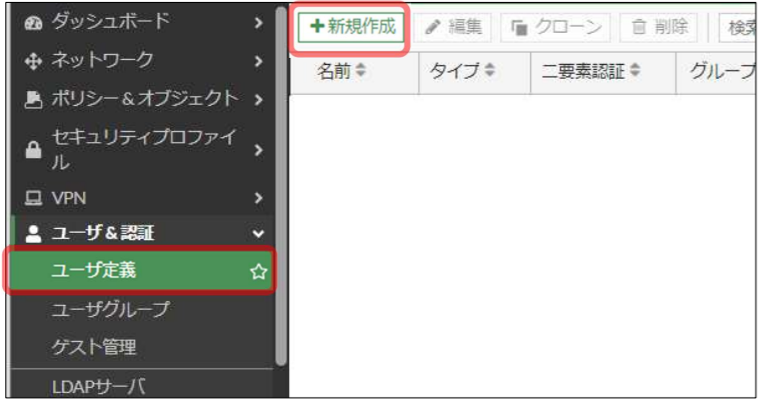Sort the table by 名前 column
The height and width of the screenshot is (400, 758).
[x=360, y=71]
